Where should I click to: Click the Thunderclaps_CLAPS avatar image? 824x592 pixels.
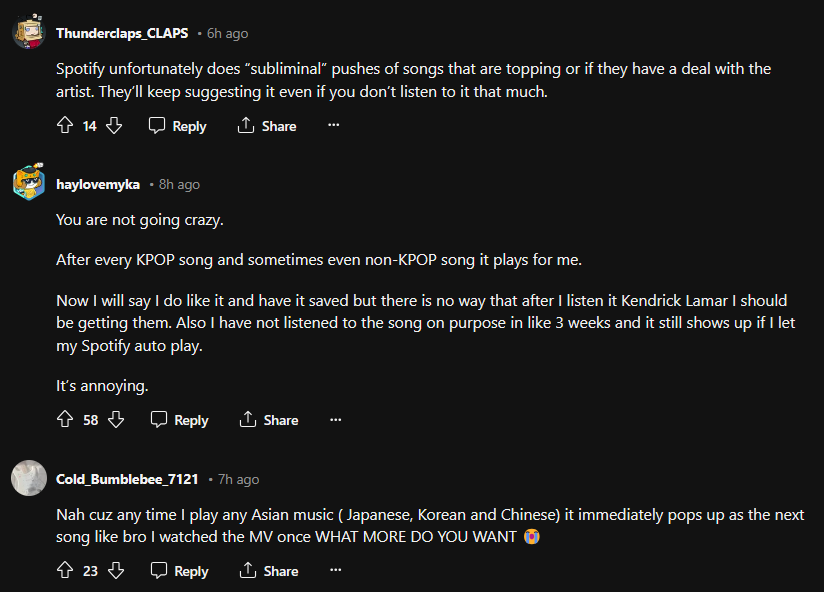click(28, 33)
